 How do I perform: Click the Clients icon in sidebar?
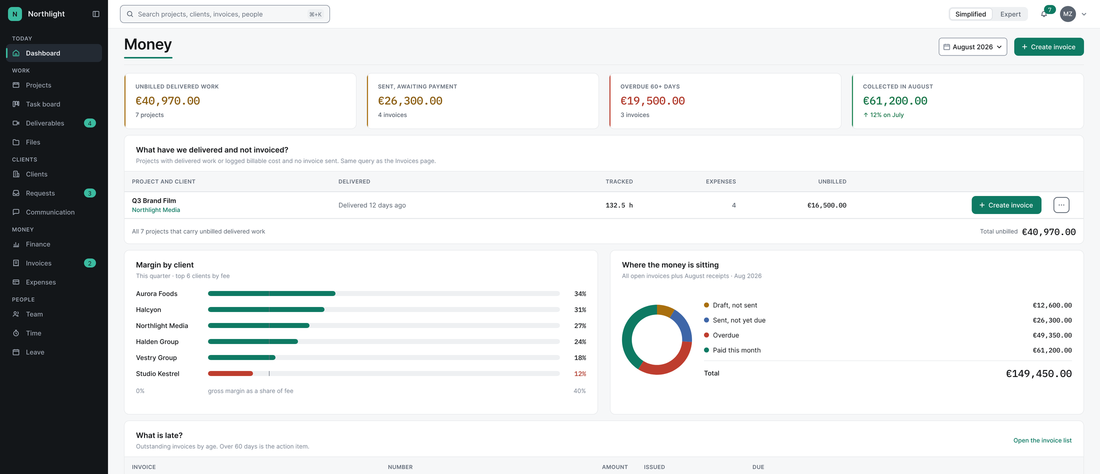tap(16, 174)
